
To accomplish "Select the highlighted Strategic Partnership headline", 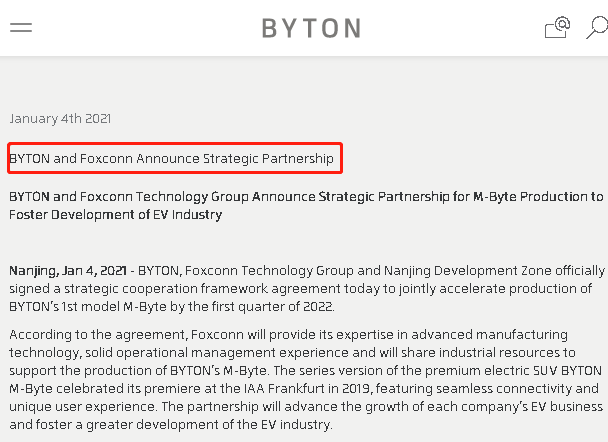I will [x=174, y=158].
